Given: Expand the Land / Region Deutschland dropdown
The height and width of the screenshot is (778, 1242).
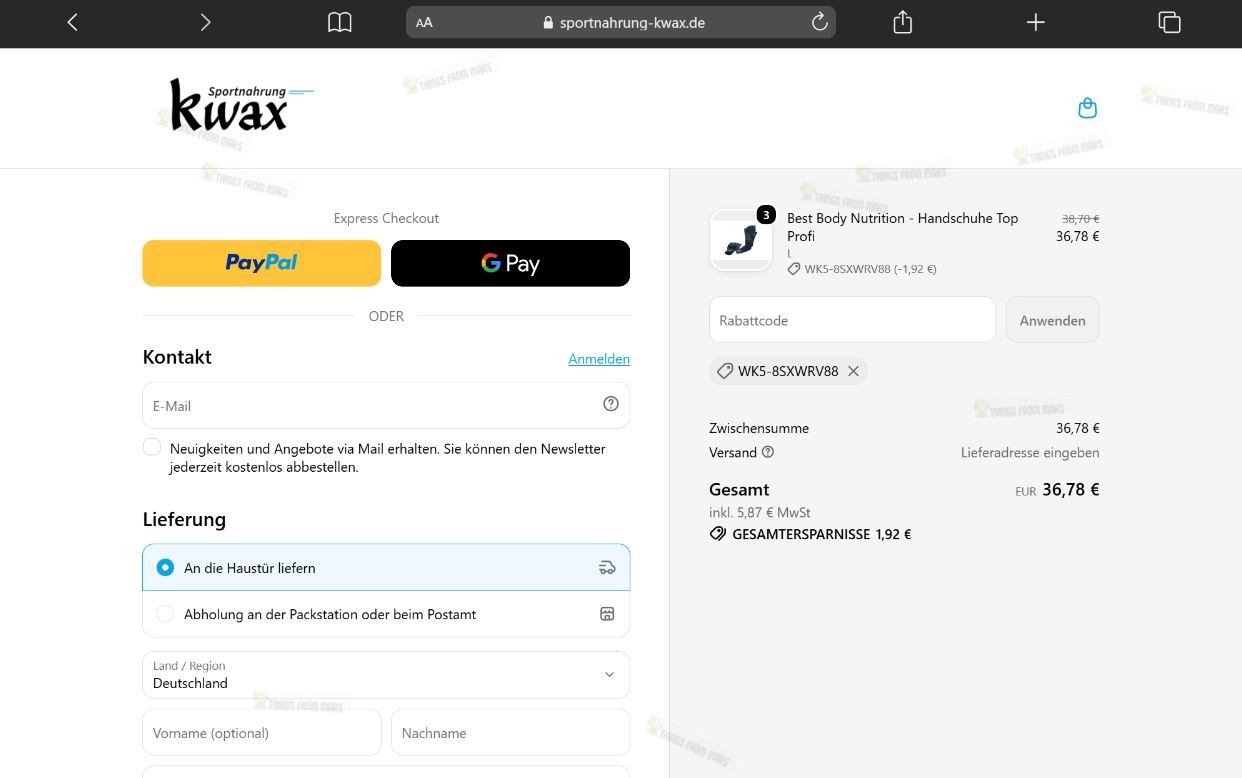Looking at the screenshot, I should [x=386, y=675].
